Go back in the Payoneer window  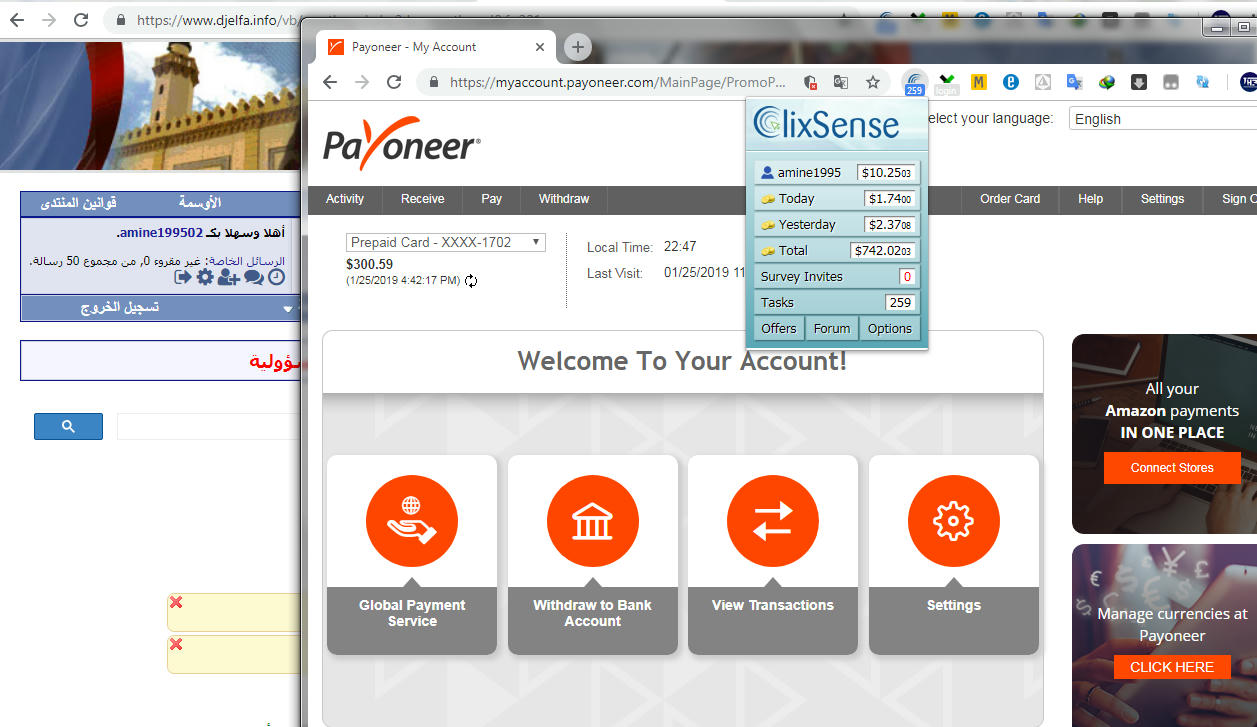[330, 82]
